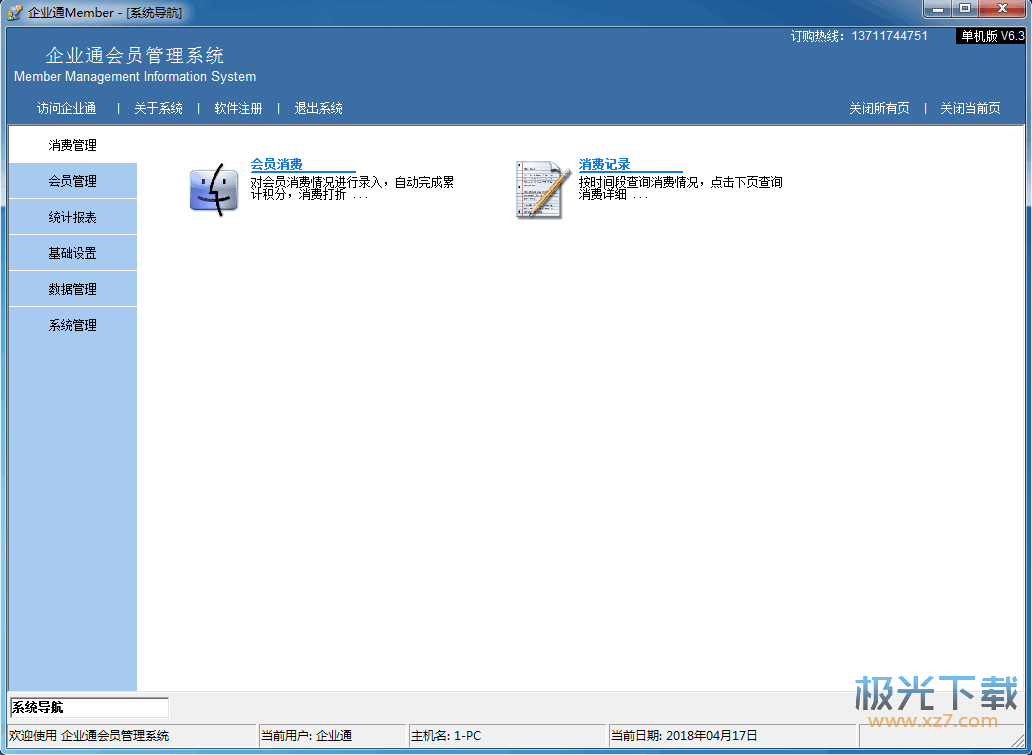Click the 会员消费 description text
The height and width of the screenshot is (755, 1032).
pos(352,188)
